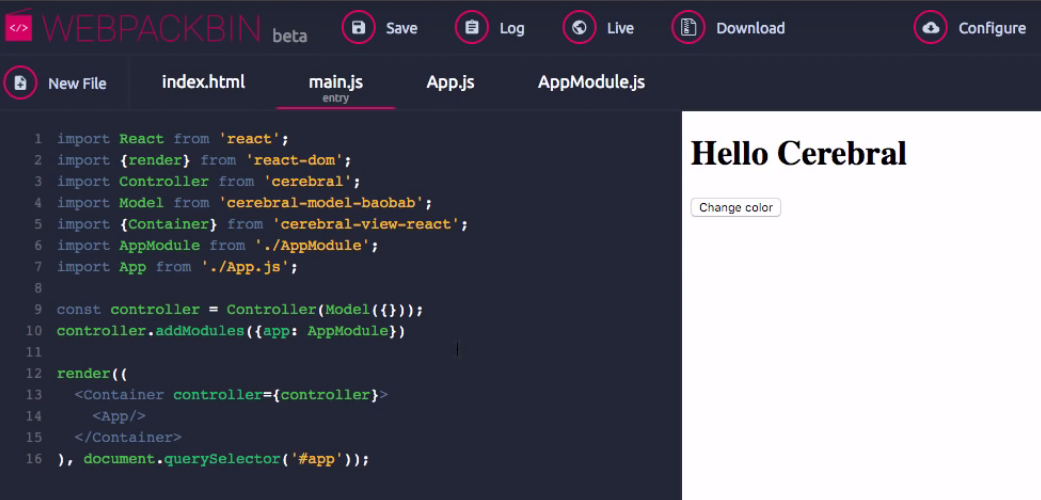Click the New File label
Viewport: 1041px width, 500px height.
coord(77,84)
